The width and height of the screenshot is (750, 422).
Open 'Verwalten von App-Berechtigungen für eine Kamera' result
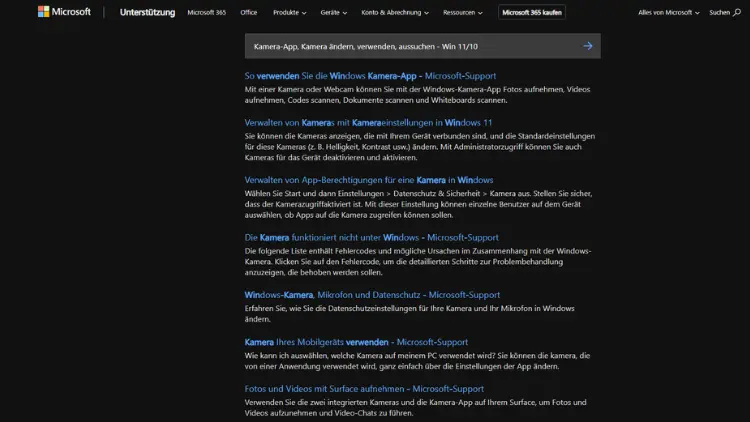pyautogui.click(x=369, y=180)
